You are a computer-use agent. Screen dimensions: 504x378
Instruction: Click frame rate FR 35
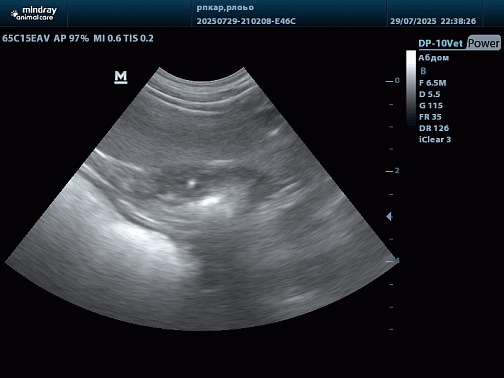(430, 117)
